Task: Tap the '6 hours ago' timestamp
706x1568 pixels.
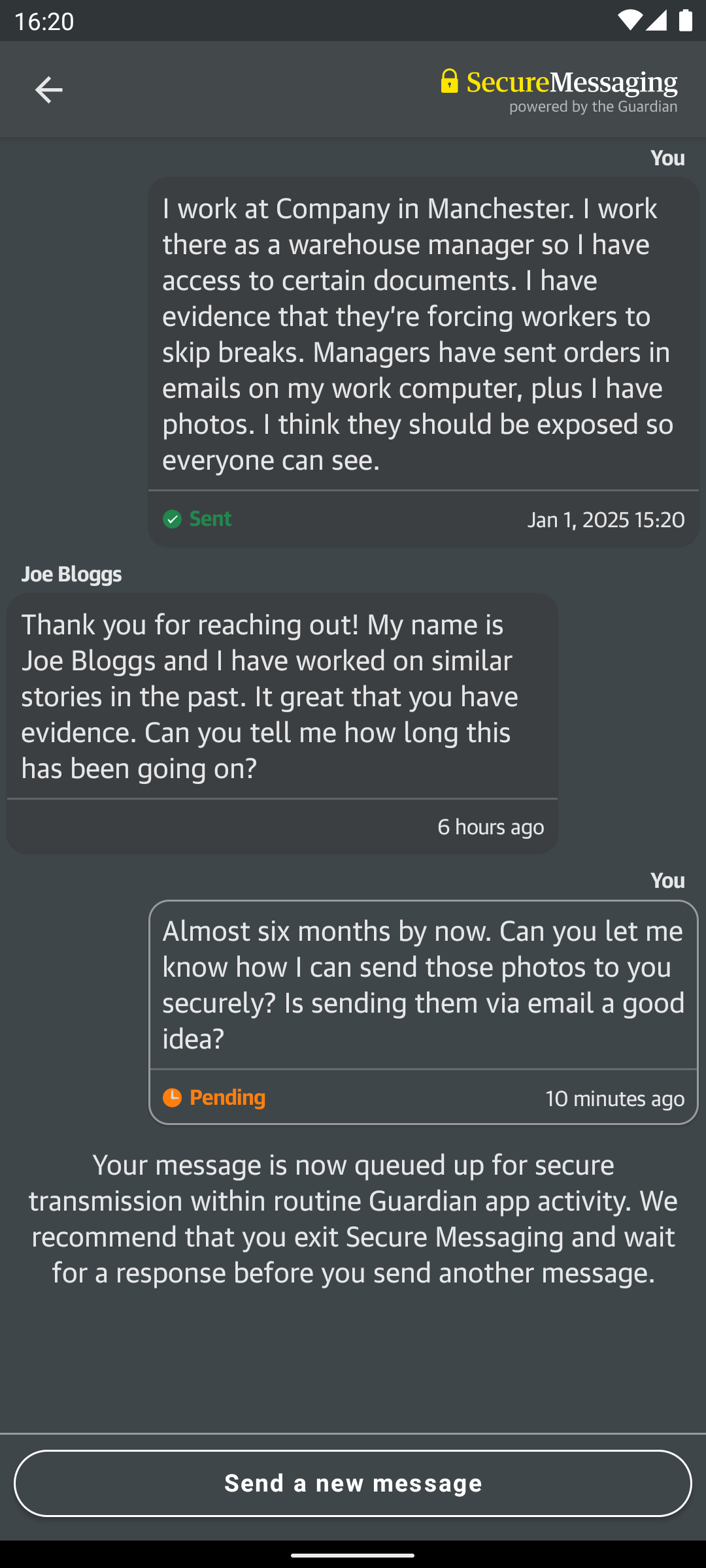Action: pos(490,827)
